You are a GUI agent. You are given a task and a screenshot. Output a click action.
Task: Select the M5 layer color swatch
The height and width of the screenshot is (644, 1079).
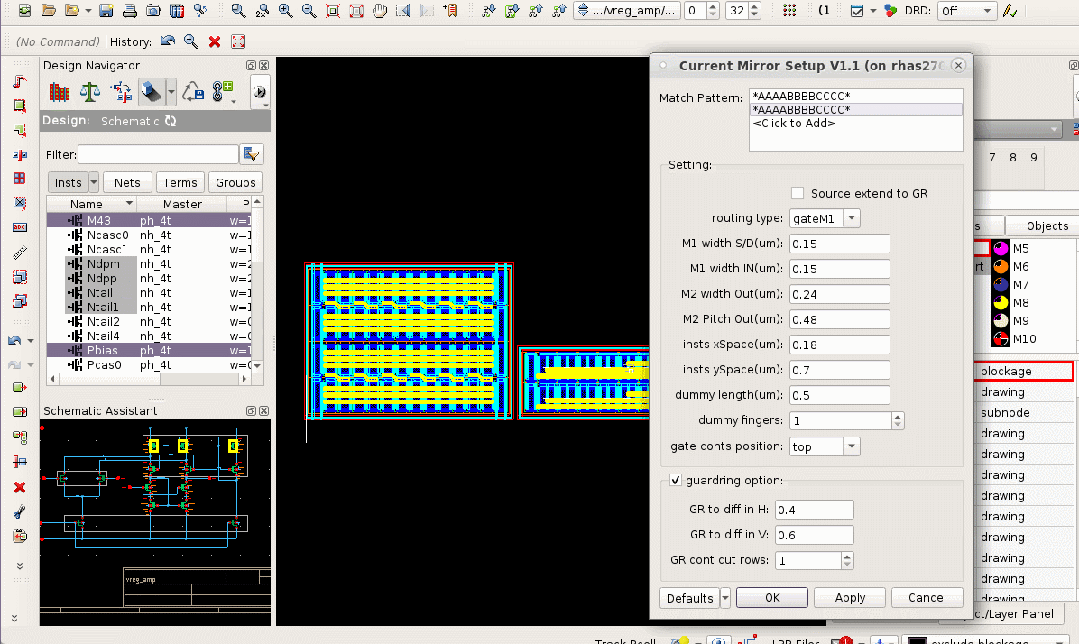1001,248
